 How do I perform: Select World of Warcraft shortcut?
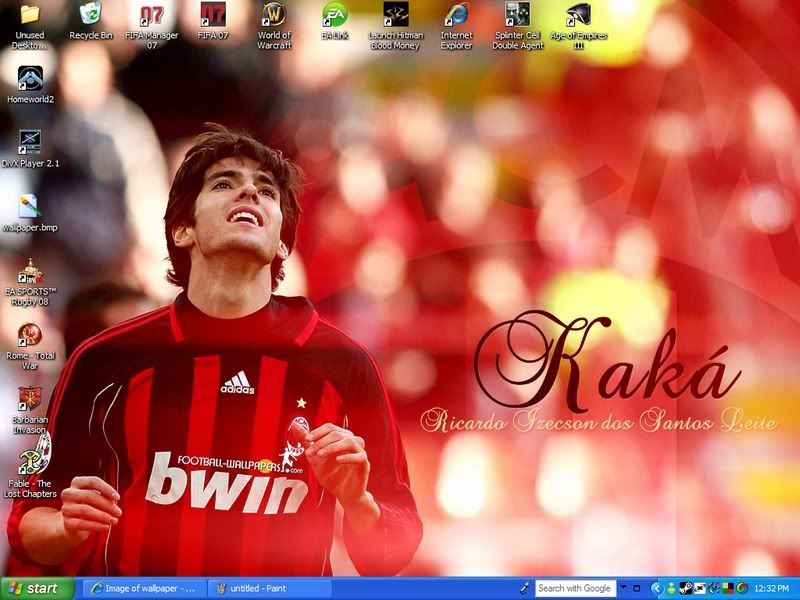point(274,27)
